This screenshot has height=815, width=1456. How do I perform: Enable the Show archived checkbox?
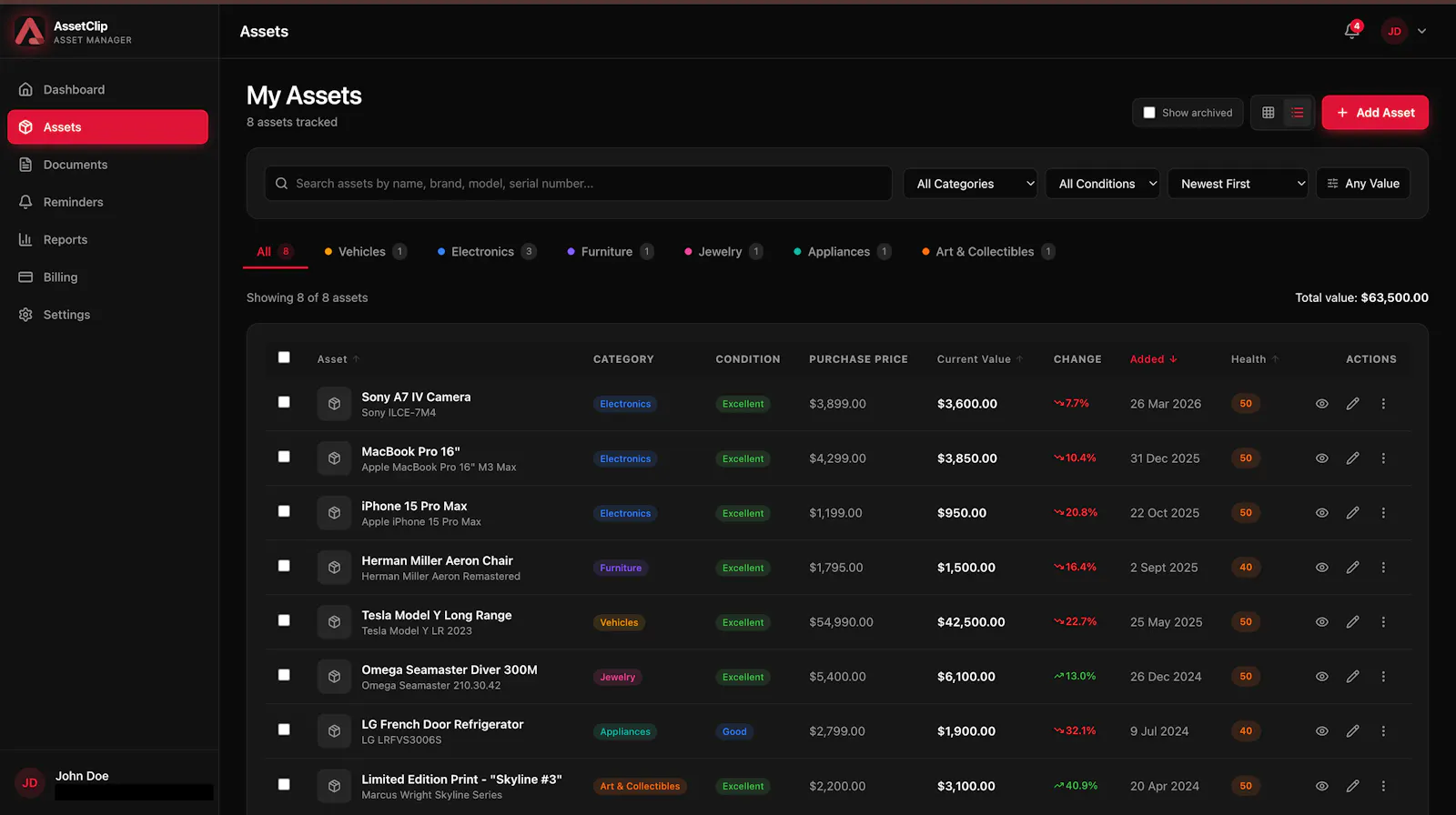click(x=1149, y=113)
